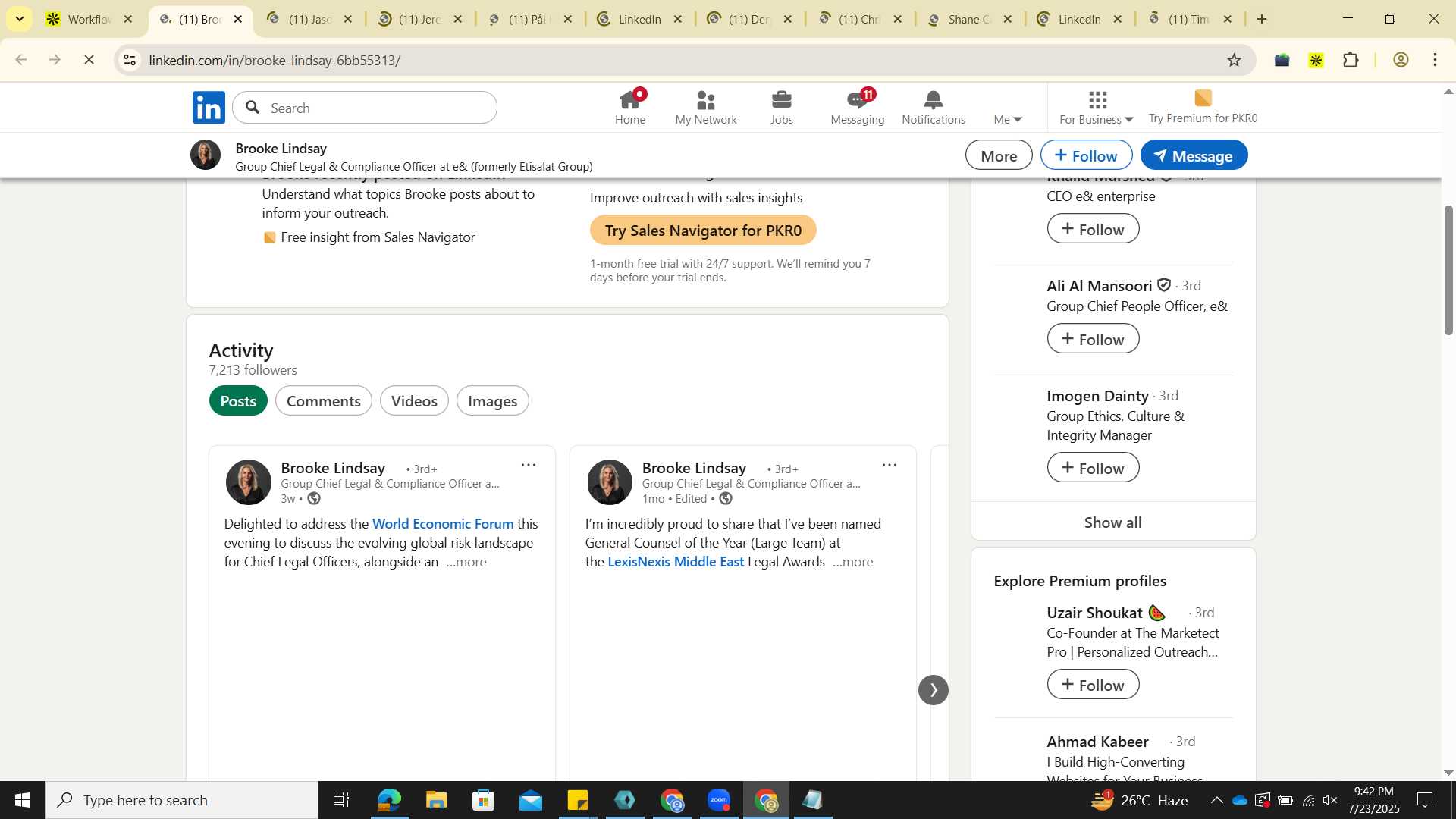Select the Posts activity filter
1456x819 pixels.
point(238,401)
